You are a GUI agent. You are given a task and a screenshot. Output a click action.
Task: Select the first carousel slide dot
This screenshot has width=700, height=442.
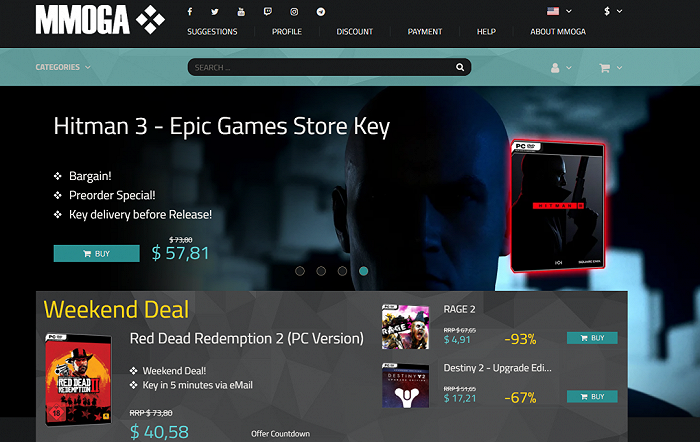pos(300,271)
